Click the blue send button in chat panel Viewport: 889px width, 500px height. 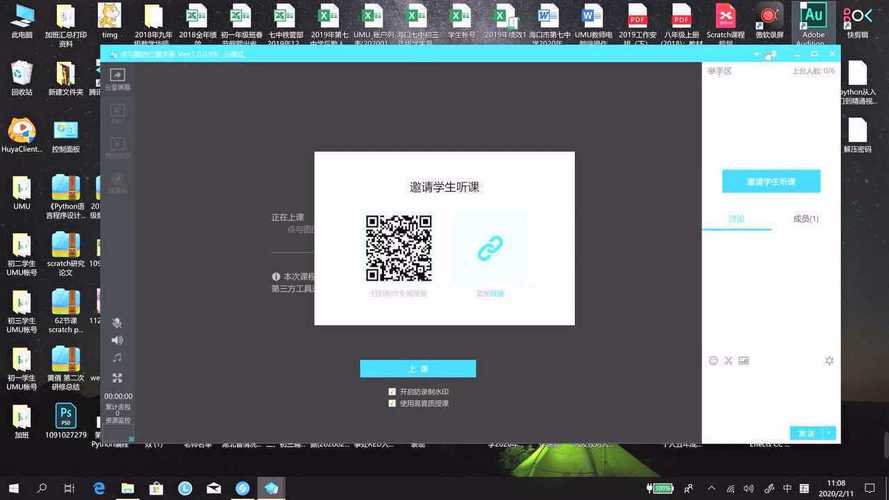click(806, 433)
